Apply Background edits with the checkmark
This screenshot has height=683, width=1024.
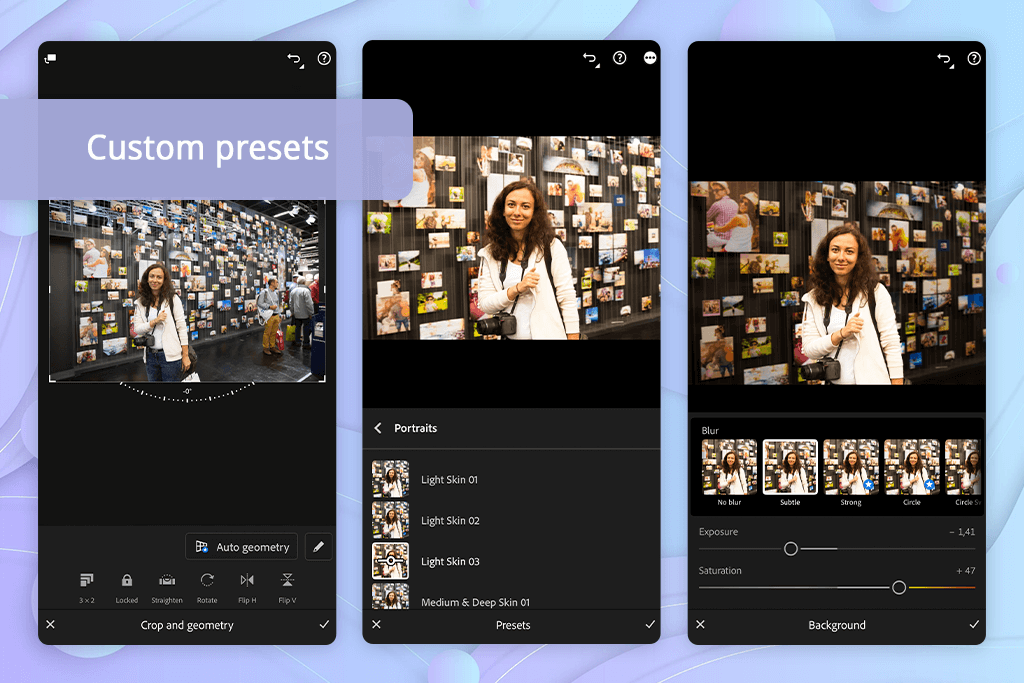[974, 624]
